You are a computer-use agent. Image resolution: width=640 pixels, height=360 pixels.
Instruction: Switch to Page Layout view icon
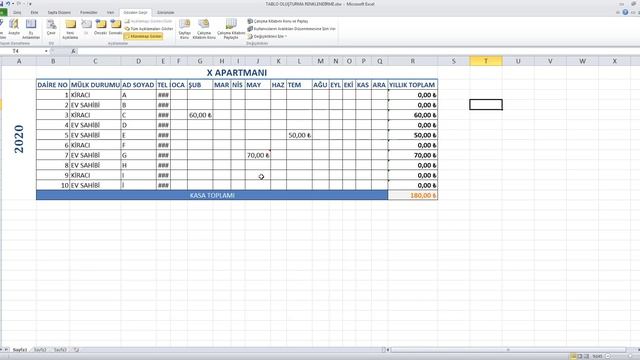pos(580,356)
